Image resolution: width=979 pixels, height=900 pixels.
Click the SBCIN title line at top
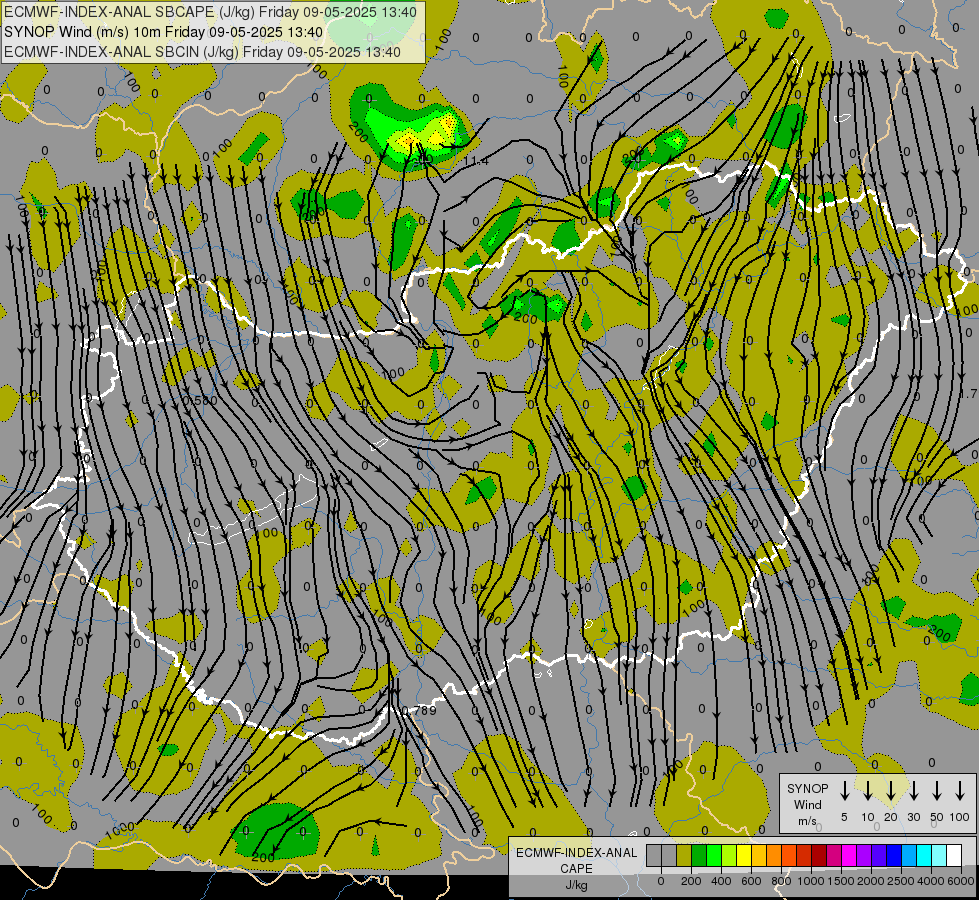click(x=202, y=52)
